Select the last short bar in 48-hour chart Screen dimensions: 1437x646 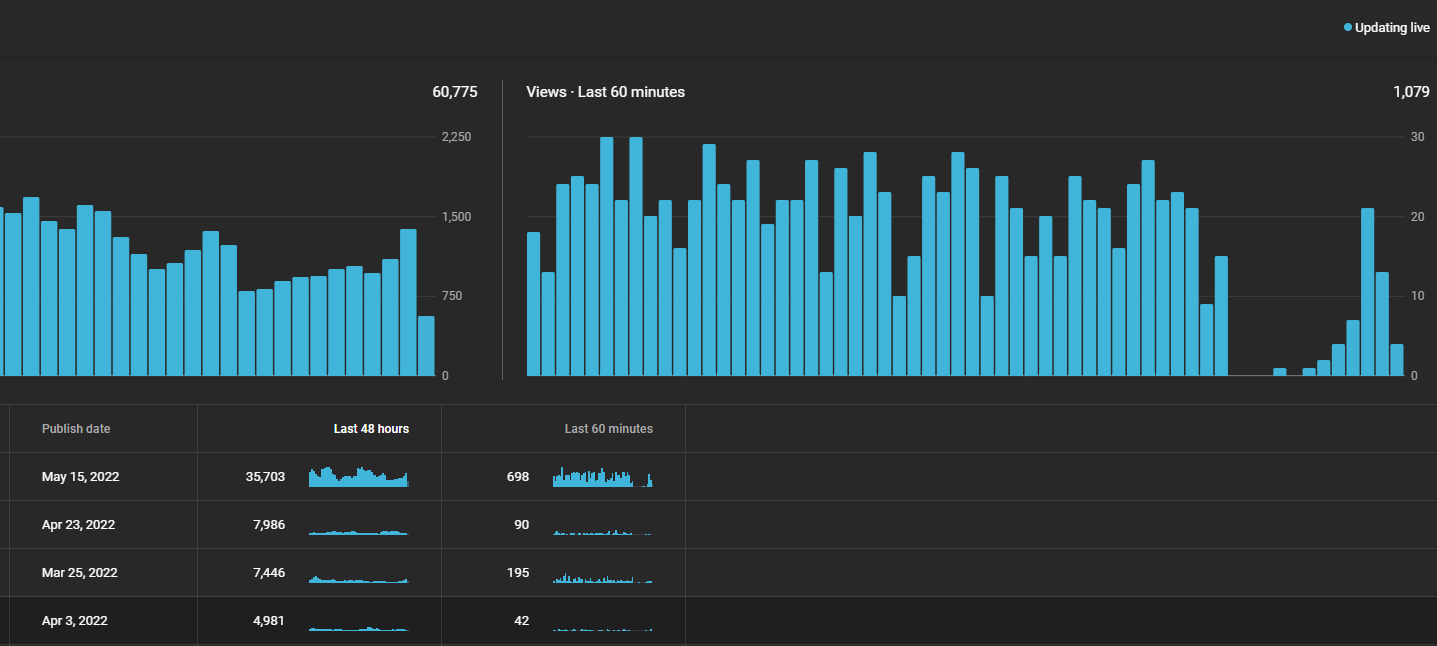pos(426,346)
